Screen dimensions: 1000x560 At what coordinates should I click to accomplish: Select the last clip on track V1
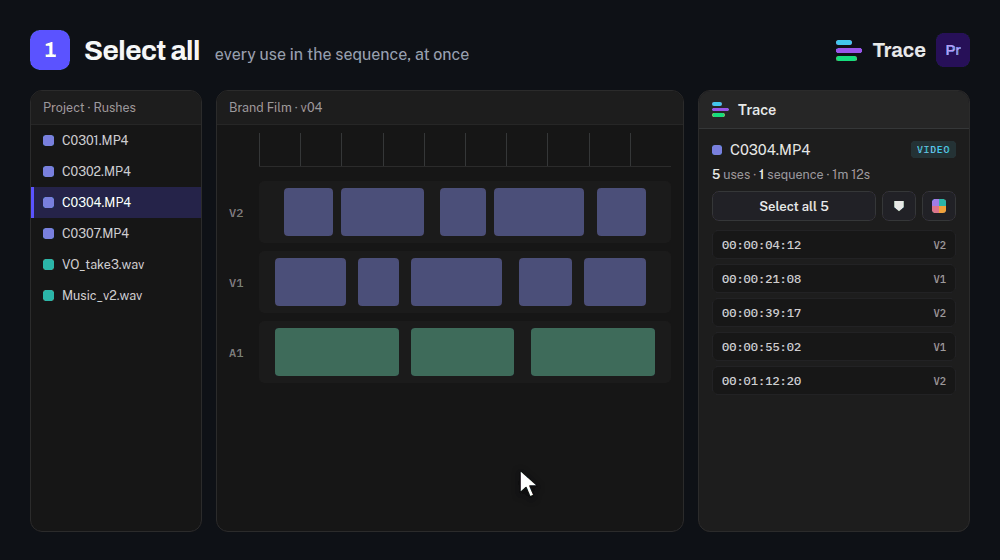tap(615, 282)
